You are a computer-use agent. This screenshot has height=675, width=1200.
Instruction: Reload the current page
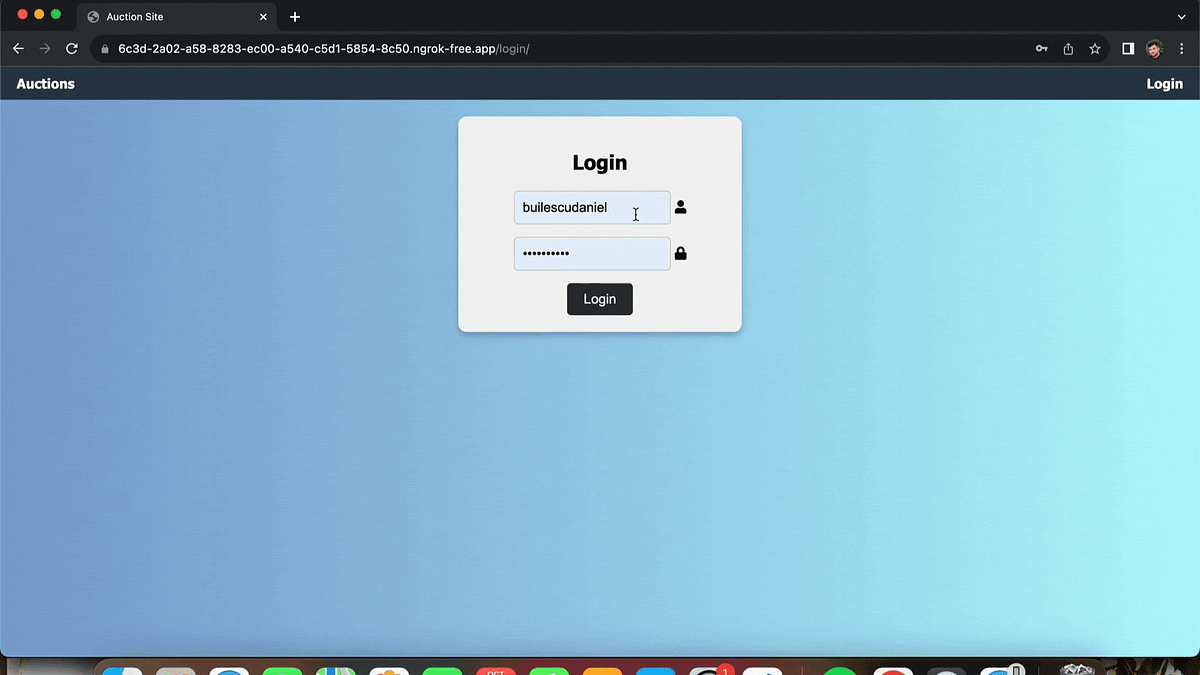[71, 48]
